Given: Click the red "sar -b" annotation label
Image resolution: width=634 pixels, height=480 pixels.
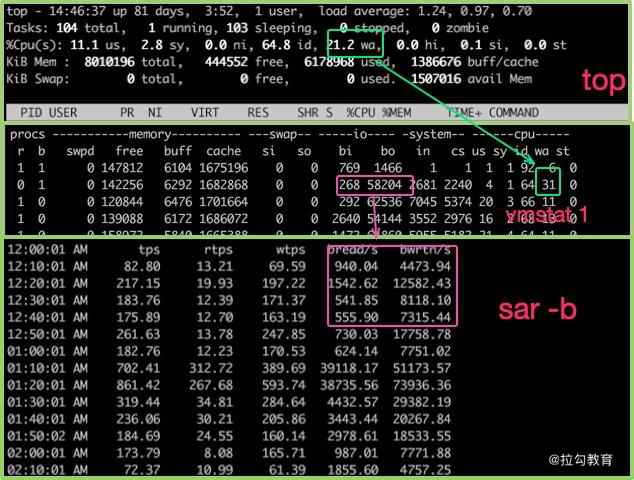Looking at the screenshot, I should coord(538,310).
